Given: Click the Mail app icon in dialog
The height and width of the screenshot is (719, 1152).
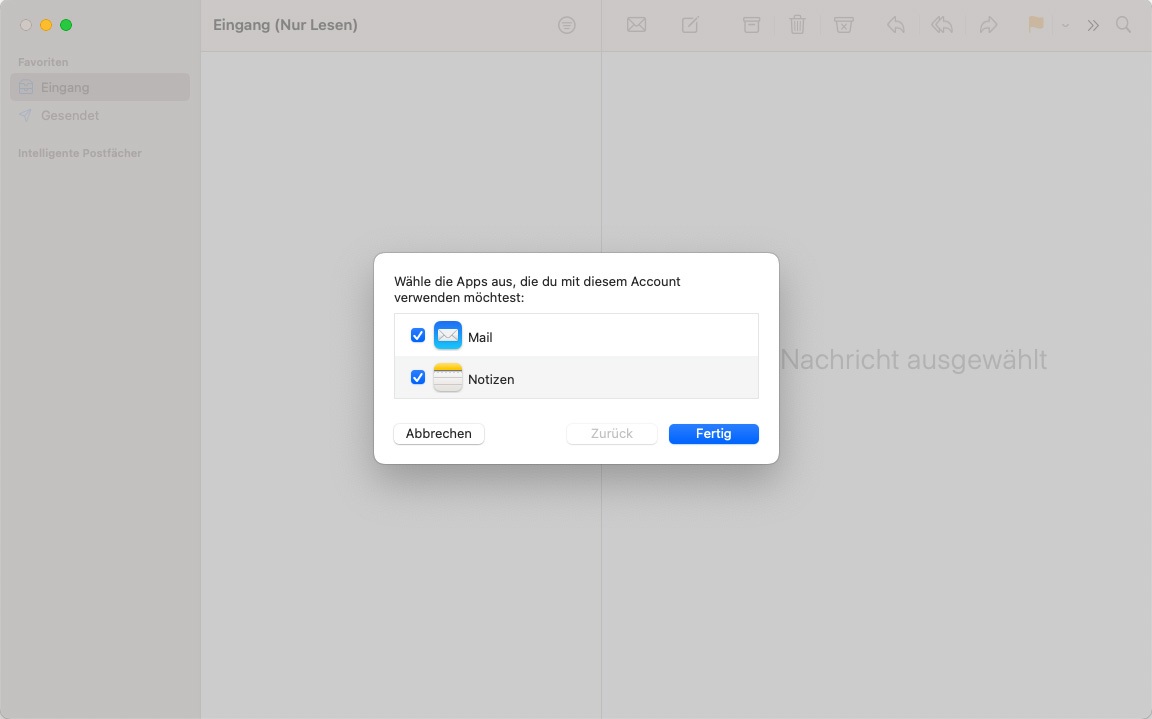Looking at the screenshot, I should click(x=447, y=336).
